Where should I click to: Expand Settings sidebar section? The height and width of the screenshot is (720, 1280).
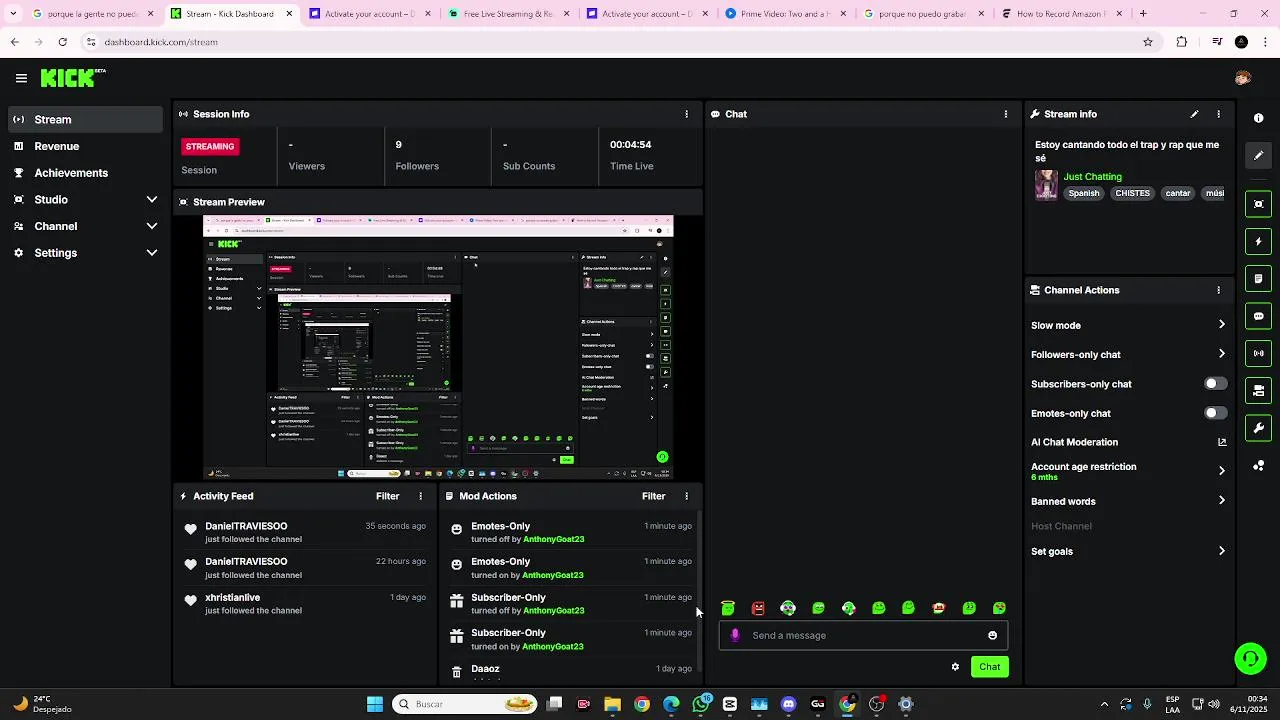pos(152,253)
